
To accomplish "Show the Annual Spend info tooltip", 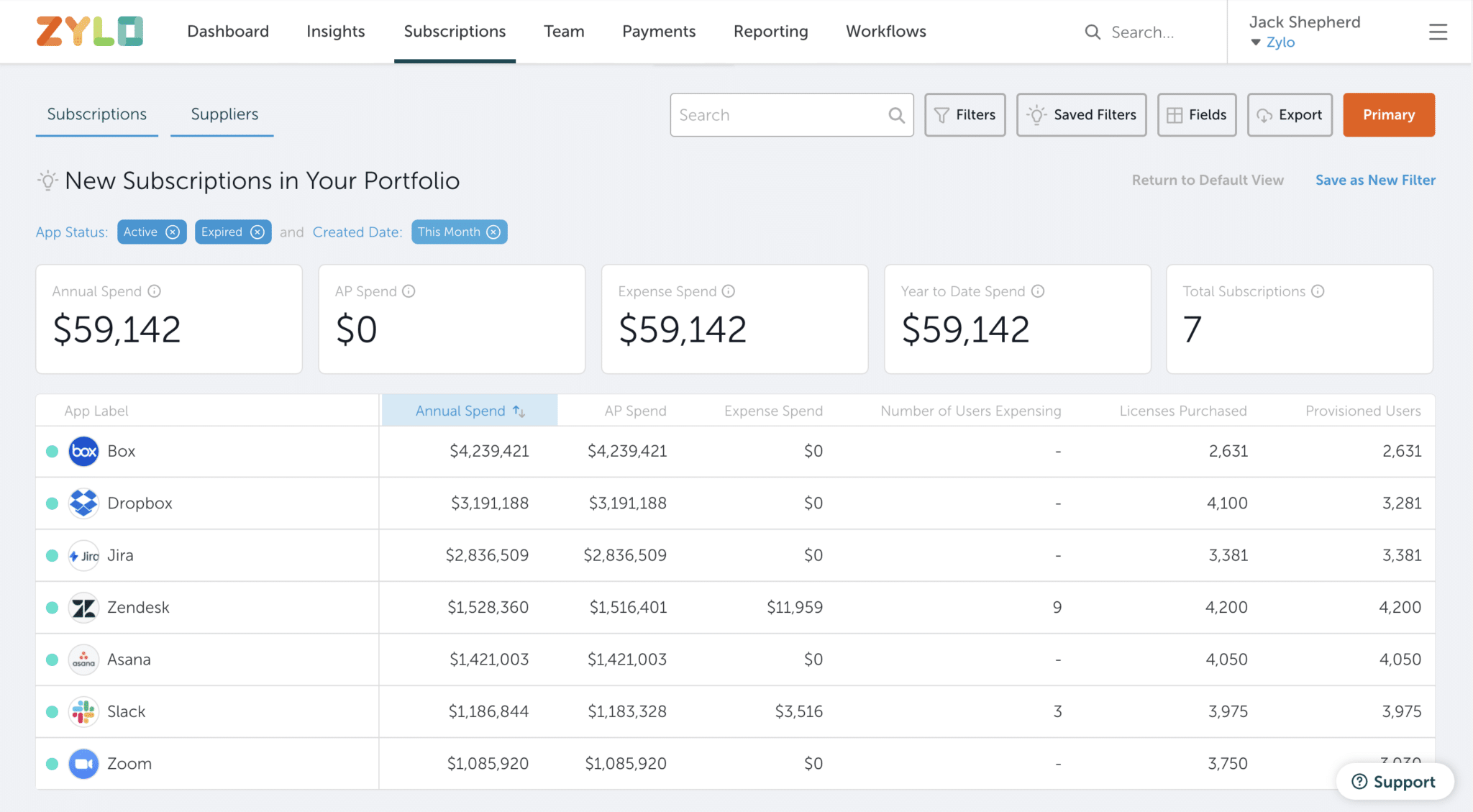I will (x=153, y=291).
